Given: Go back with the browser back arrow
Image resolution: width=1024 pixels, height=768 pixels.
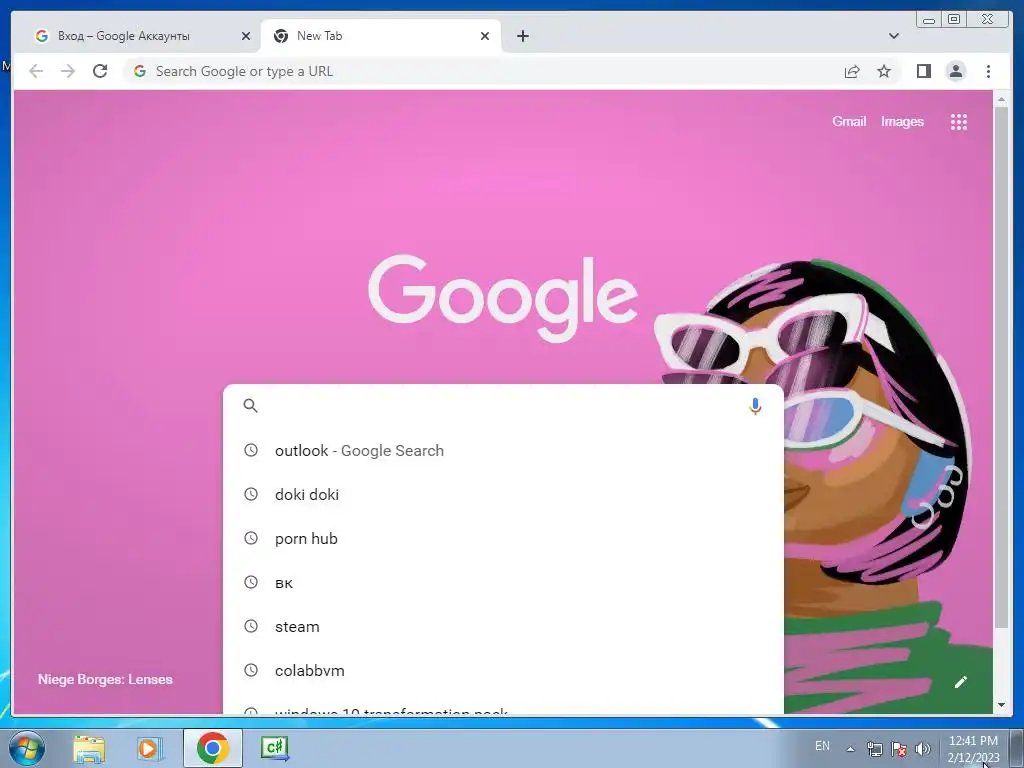Looking at the screenshot, I should click(x=36, y=71).
